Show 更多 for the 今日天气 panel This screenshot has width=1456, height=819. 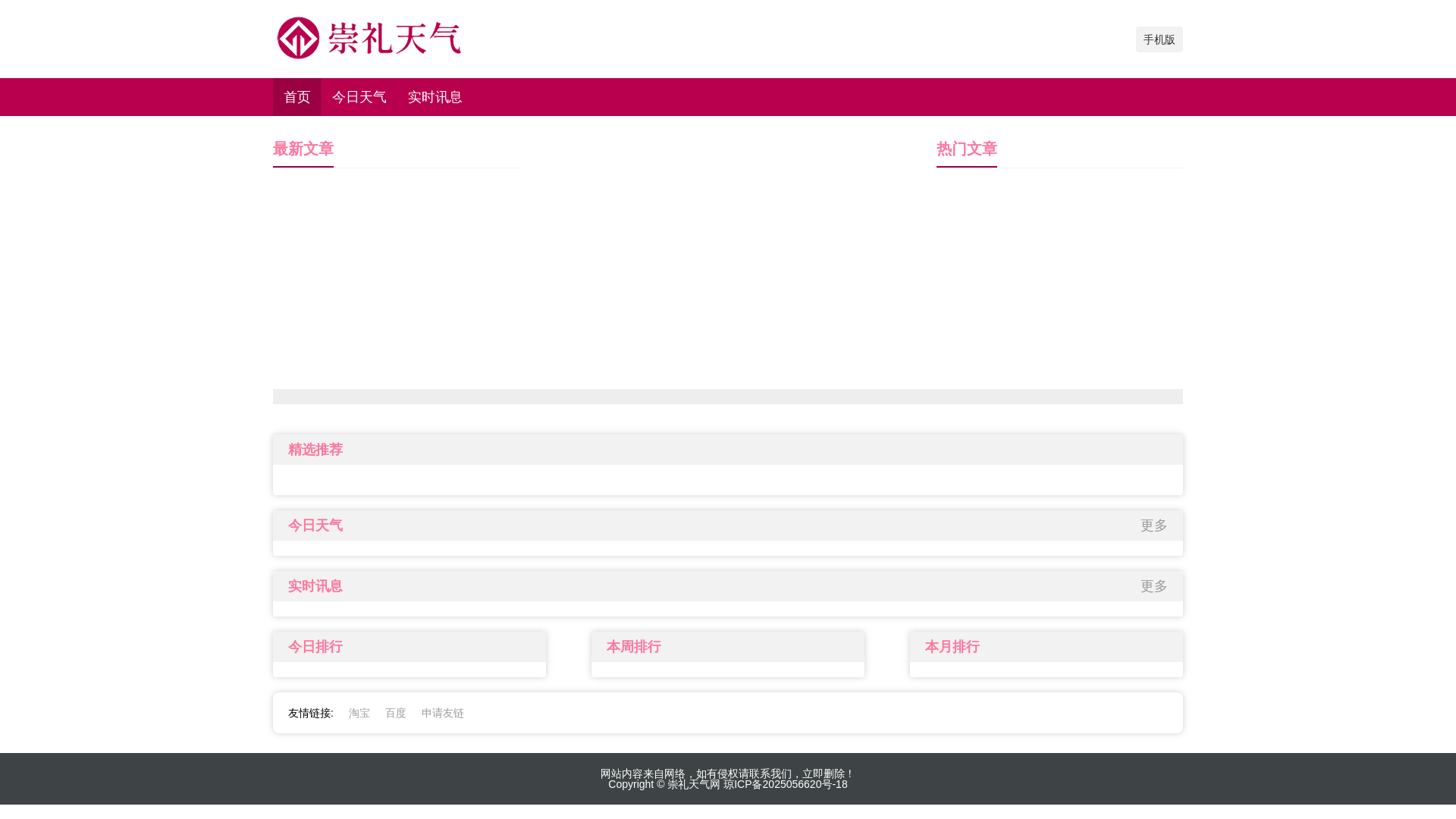pyautogui.click(x=1154, y=526)
